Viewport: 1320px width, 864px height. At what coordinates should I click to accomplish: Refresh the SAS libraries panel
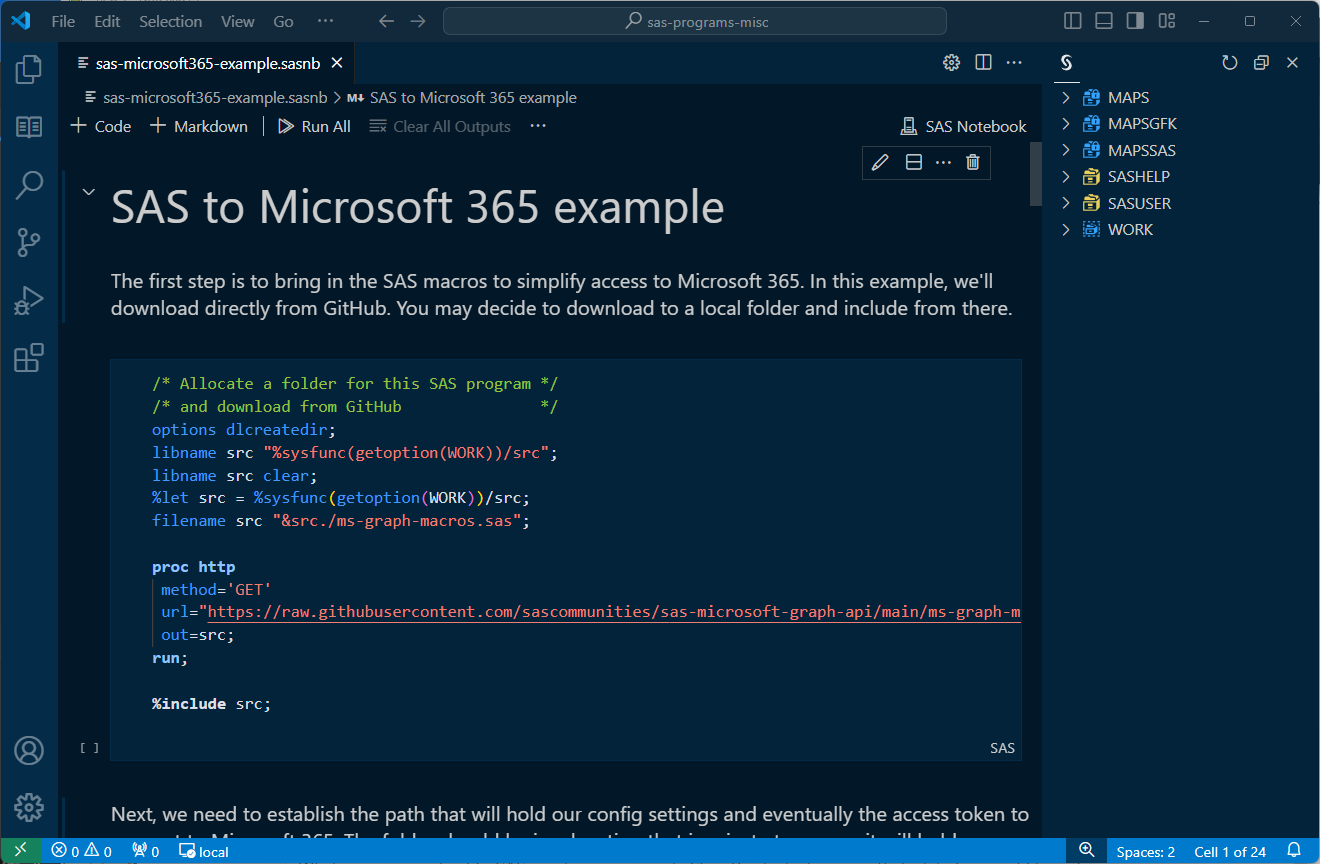[x=1230, y=63]
